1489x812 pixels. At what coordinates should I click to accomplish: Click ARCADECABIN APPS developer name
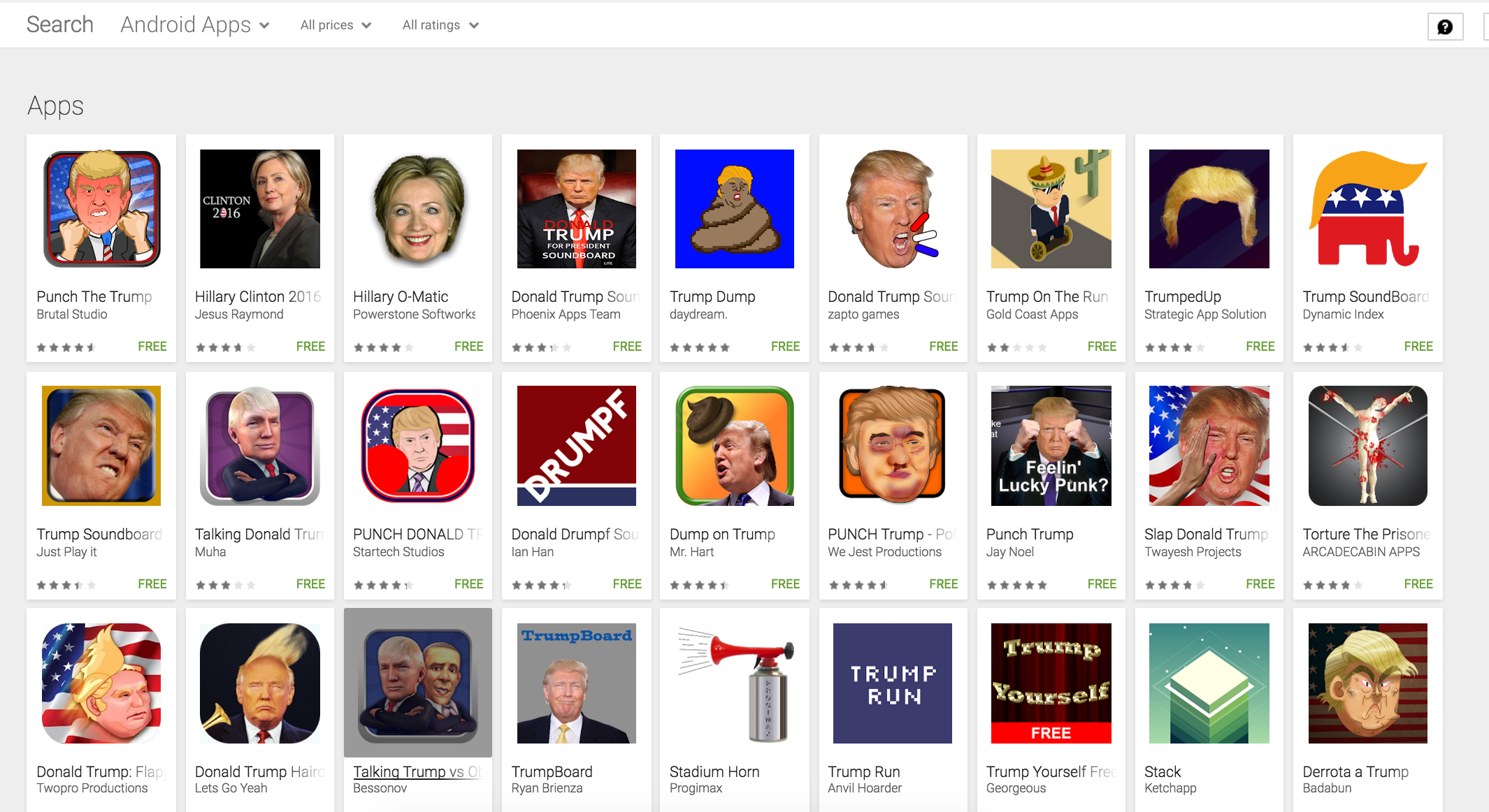(x=1361, y=552)
